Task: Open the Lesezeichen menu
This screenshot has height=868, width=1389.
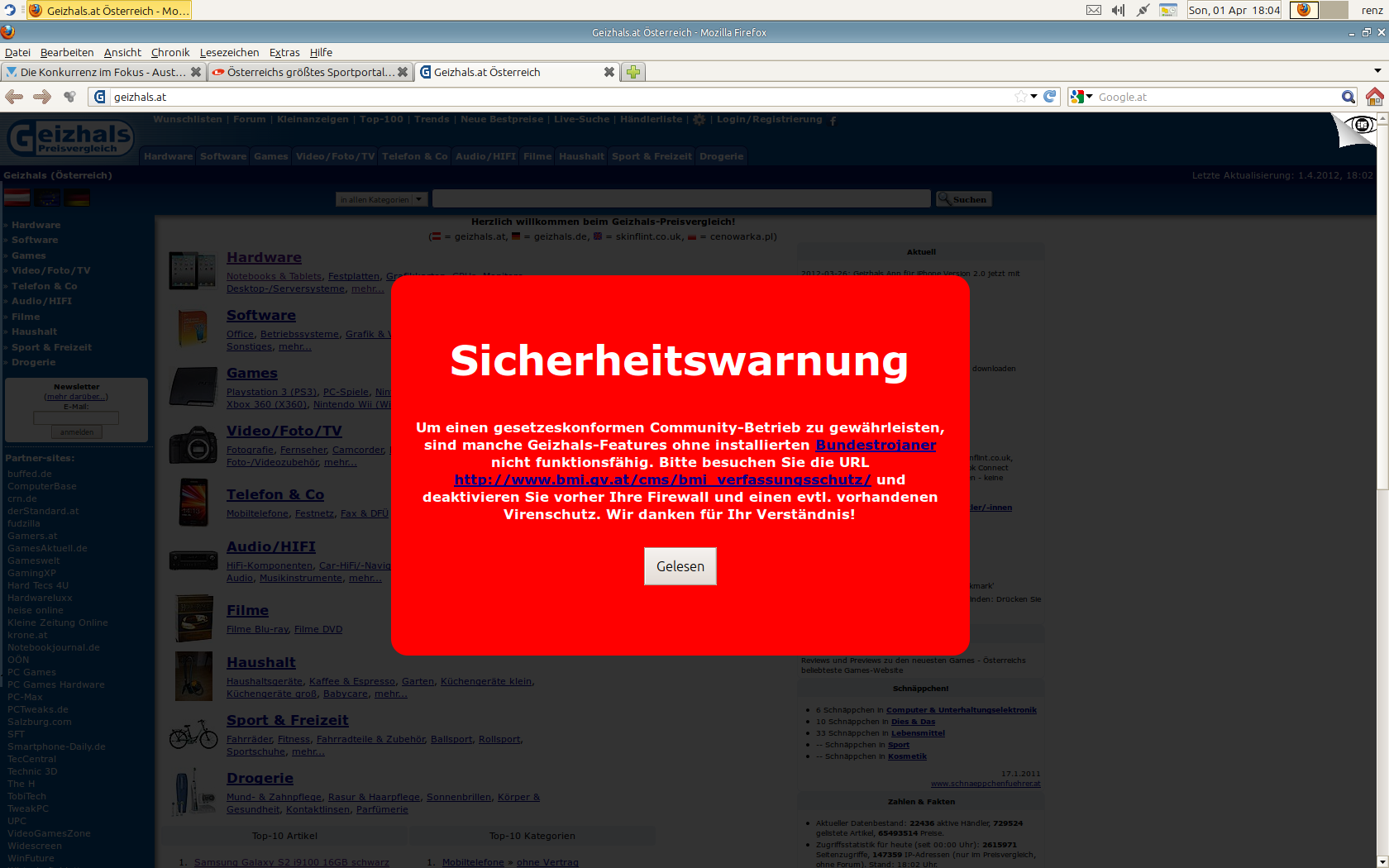Action: 229,52
